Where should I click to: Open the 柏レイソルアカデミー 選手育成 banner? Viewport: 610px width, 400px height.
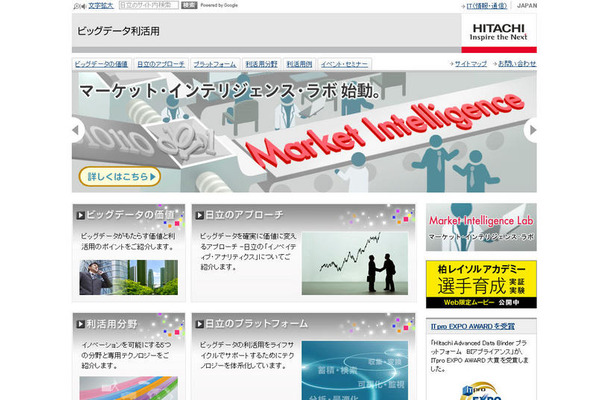click(480, 284)
